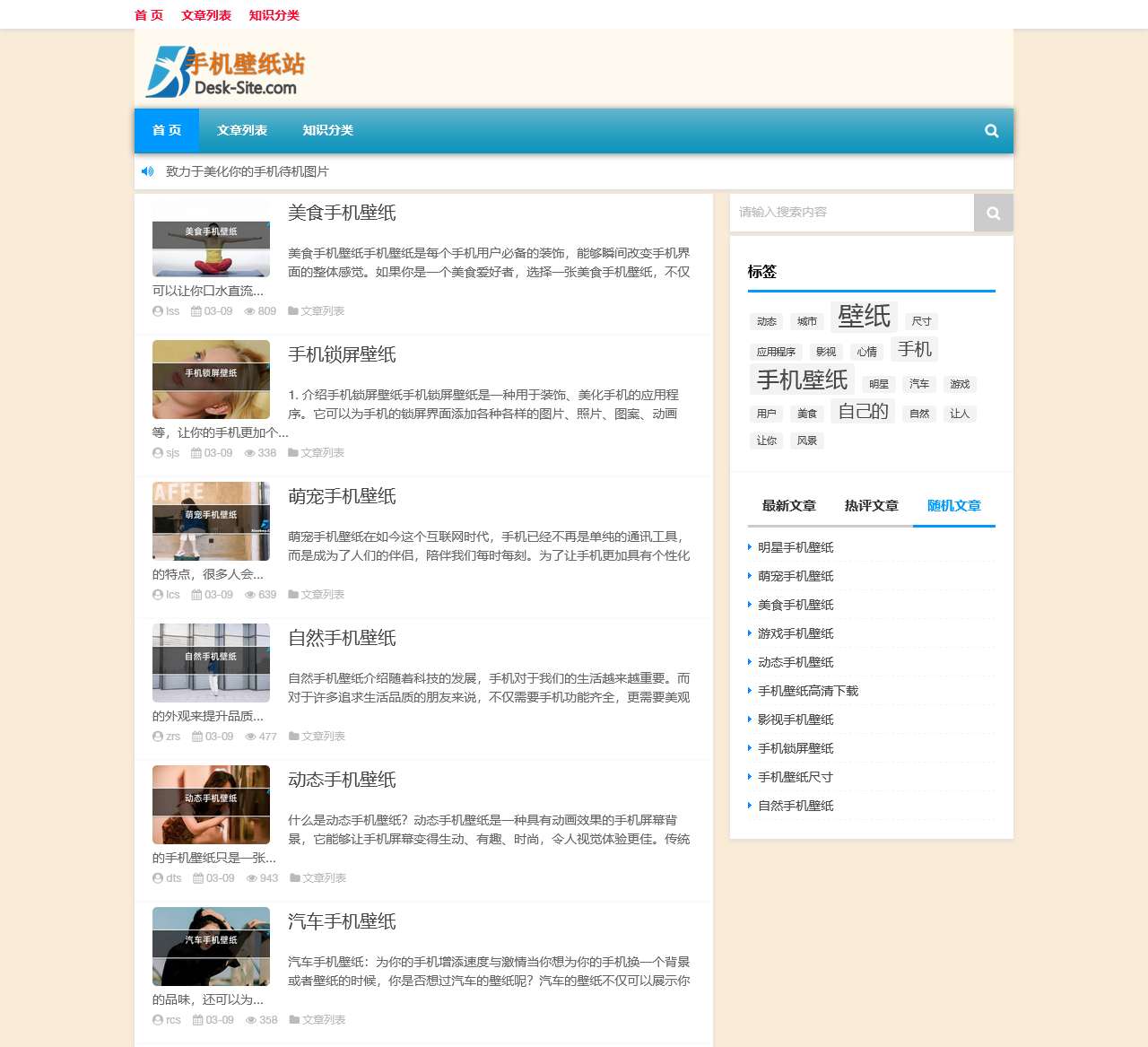Click 文章列表 category under 汽车手机壁纸
Viewport: 1148px width, 1047px height.
pyautogui.click(x=324, y=1020)
